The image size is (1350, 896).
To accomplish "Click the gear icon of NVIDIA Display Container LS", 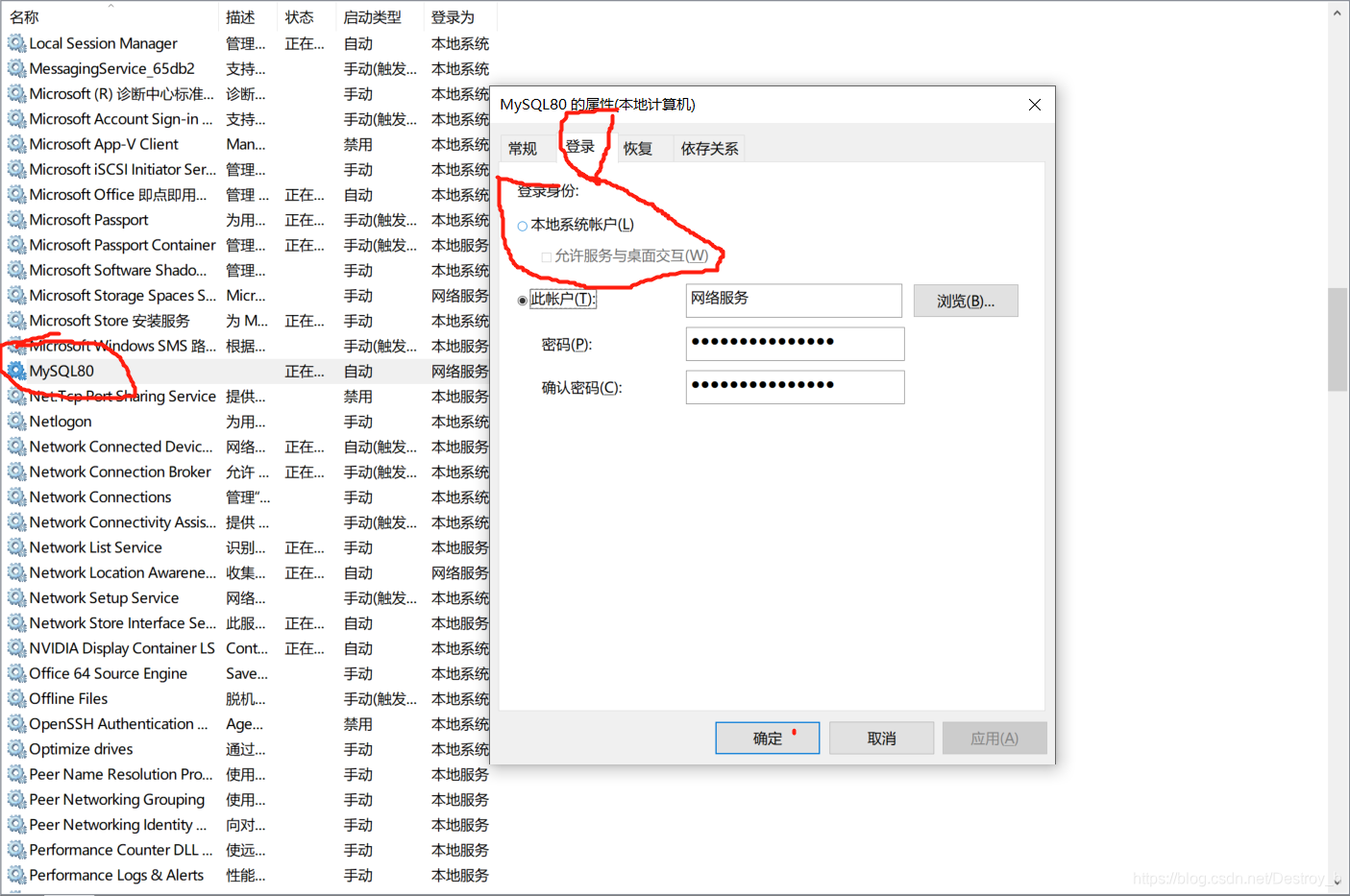I will tap(16, 648).
